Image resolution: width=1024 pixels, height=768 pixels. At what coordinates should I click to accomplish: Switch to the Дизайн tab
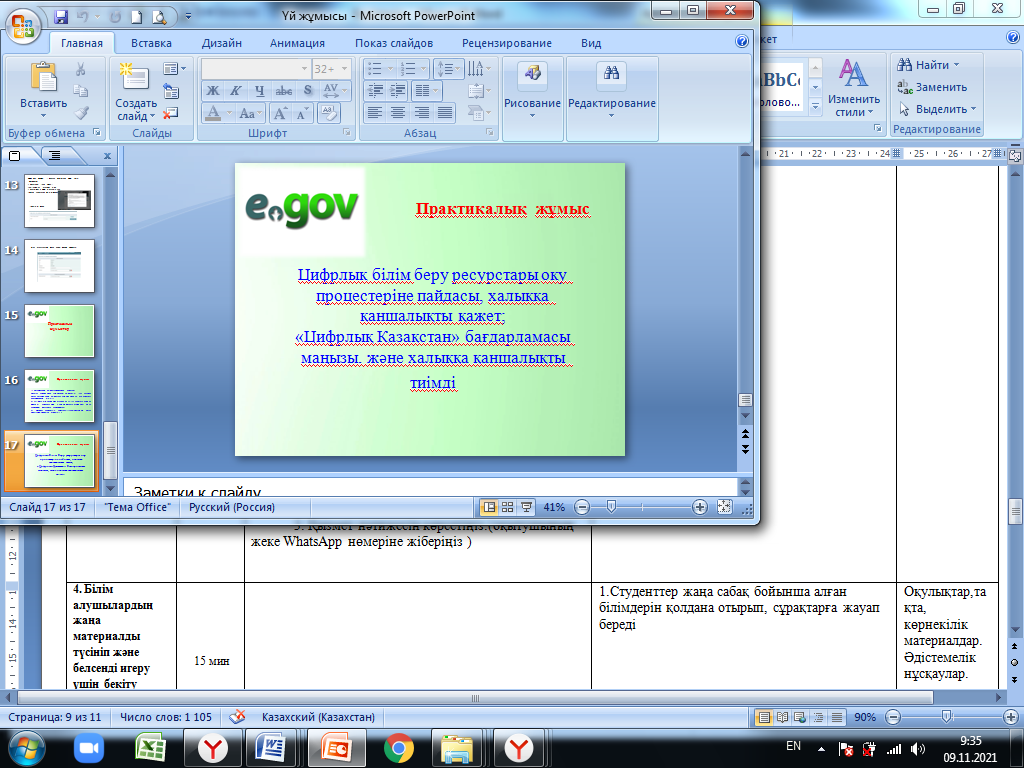point(221,43)
